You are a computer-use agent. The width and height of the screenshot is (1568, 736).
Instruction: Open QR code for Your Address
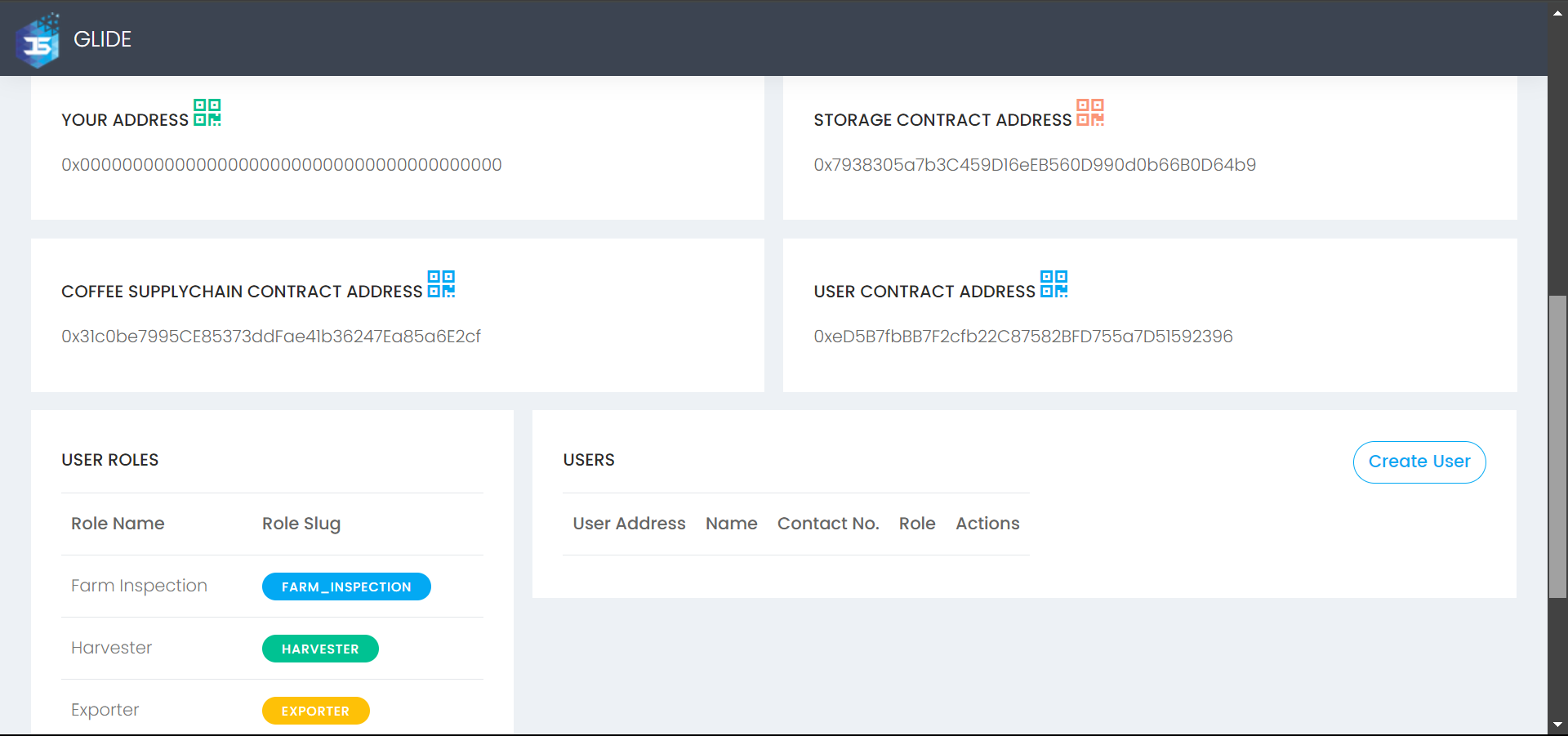(x=207, y=113)
